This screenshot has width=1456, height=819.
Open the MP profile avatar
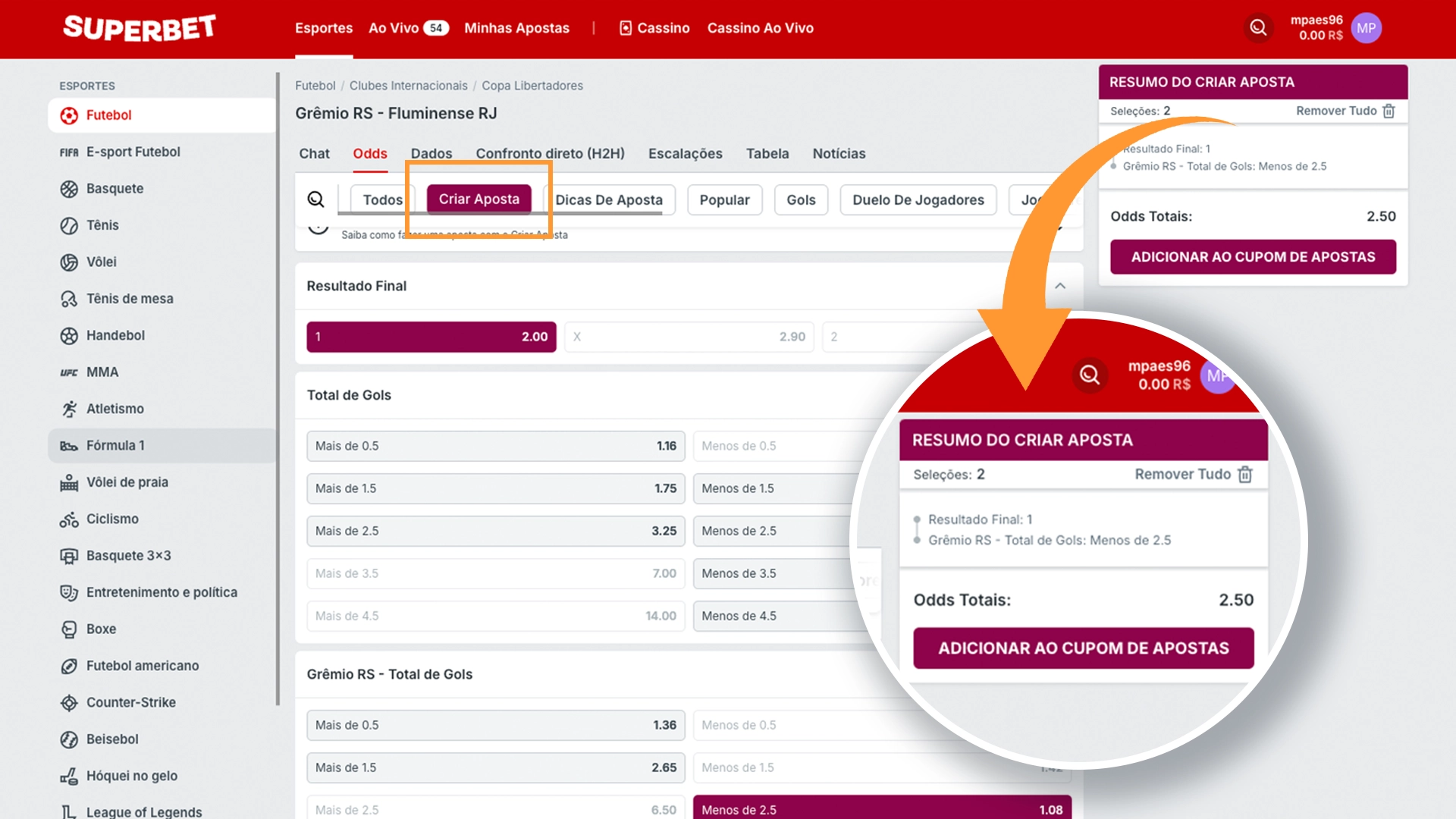coord(1366,28)
